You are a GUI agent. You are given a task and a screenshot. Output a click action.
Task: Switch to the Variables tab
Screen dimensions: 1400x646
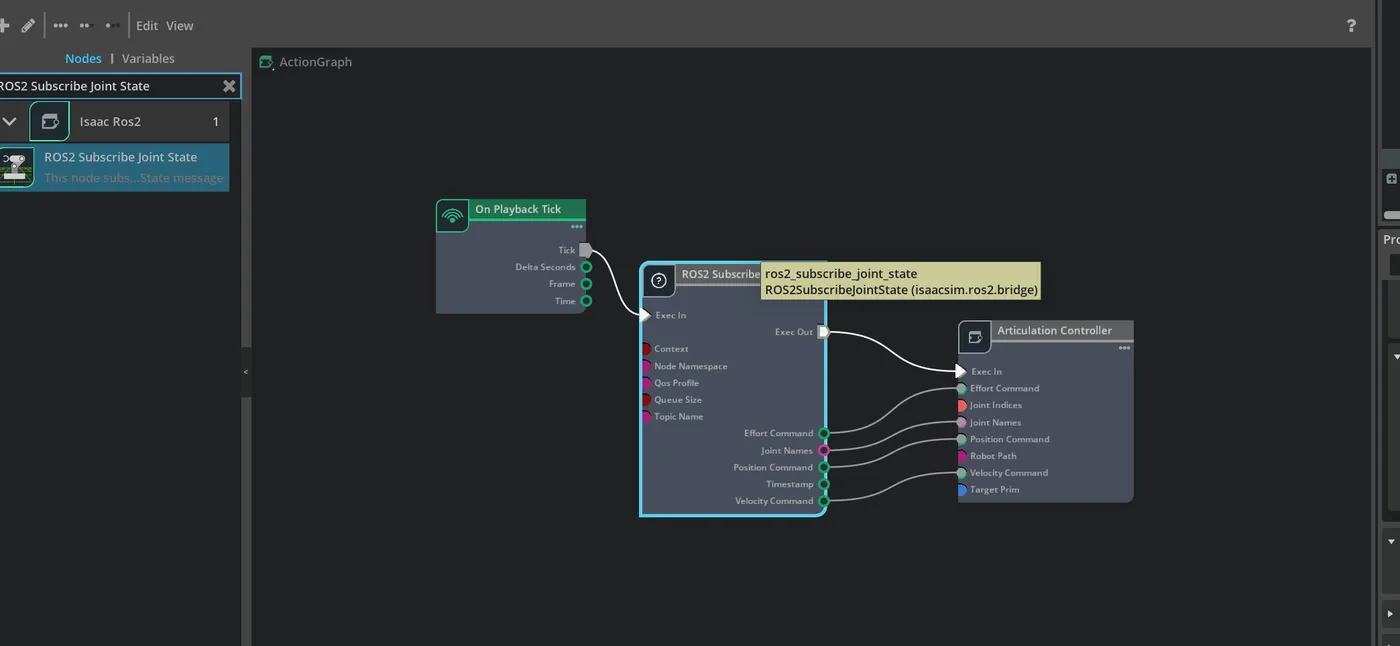[148, 58]
